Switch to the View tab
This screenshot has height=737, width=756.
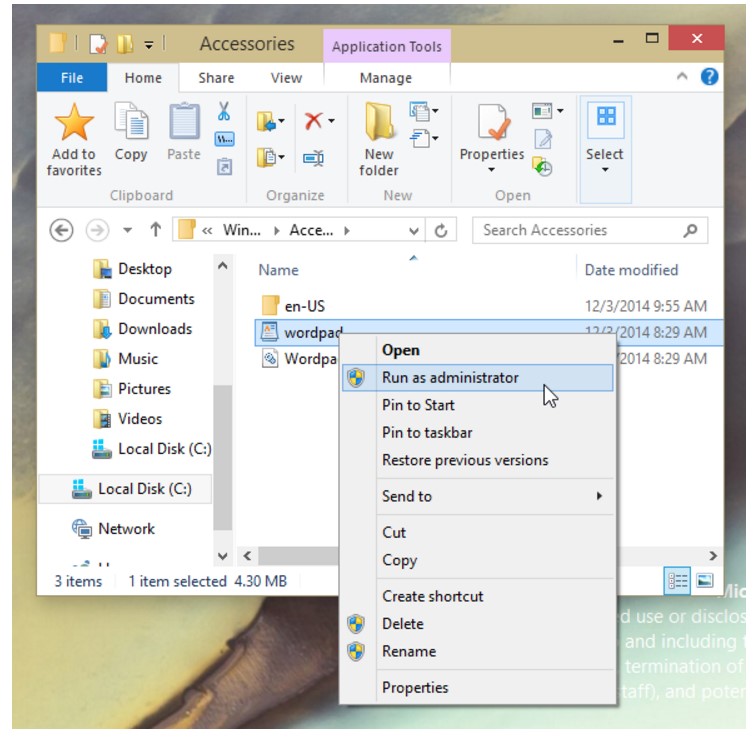[x=286, y=78]
